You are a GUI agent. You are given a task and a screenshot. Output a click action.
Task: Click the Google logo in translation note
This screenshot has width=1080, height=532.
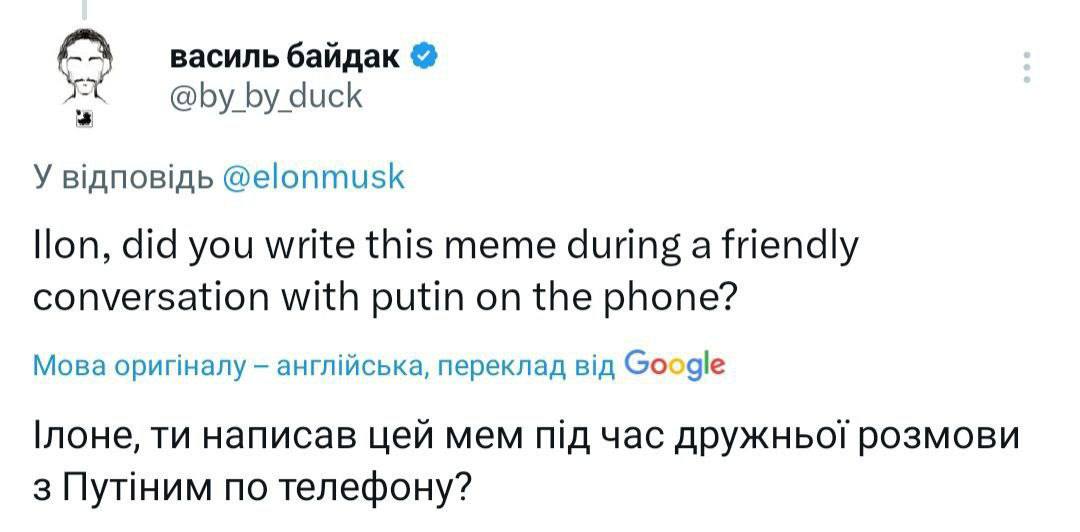tap(673, 365)
